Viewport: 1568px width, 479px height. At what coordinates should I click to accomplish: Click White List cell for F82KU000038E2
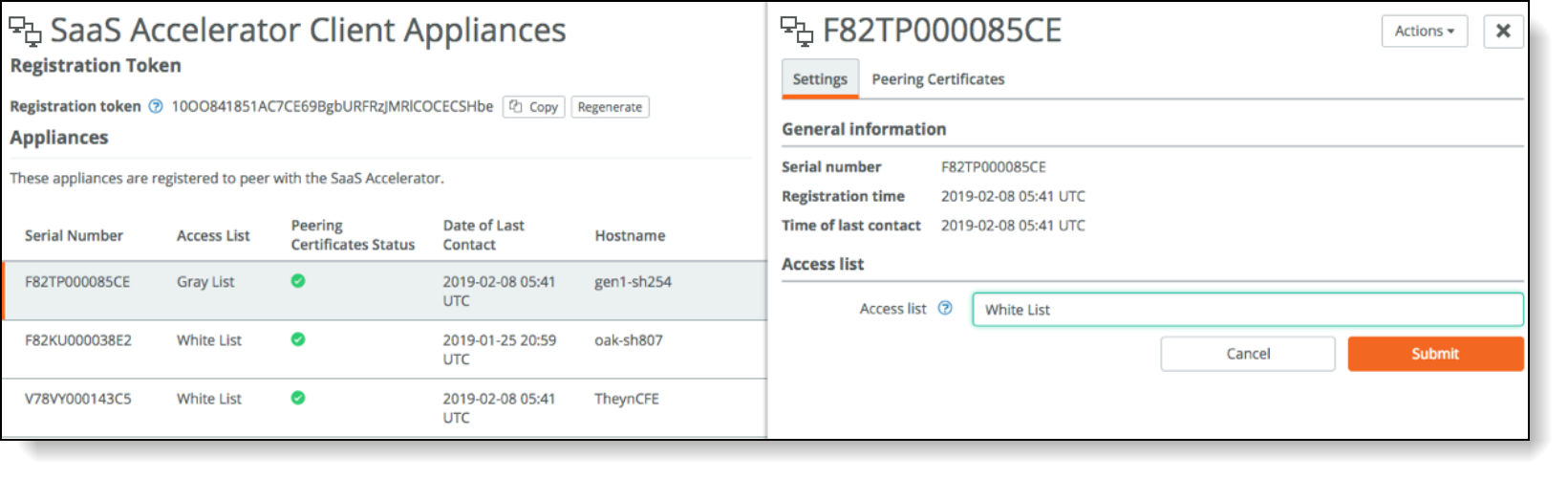point(209,340)
